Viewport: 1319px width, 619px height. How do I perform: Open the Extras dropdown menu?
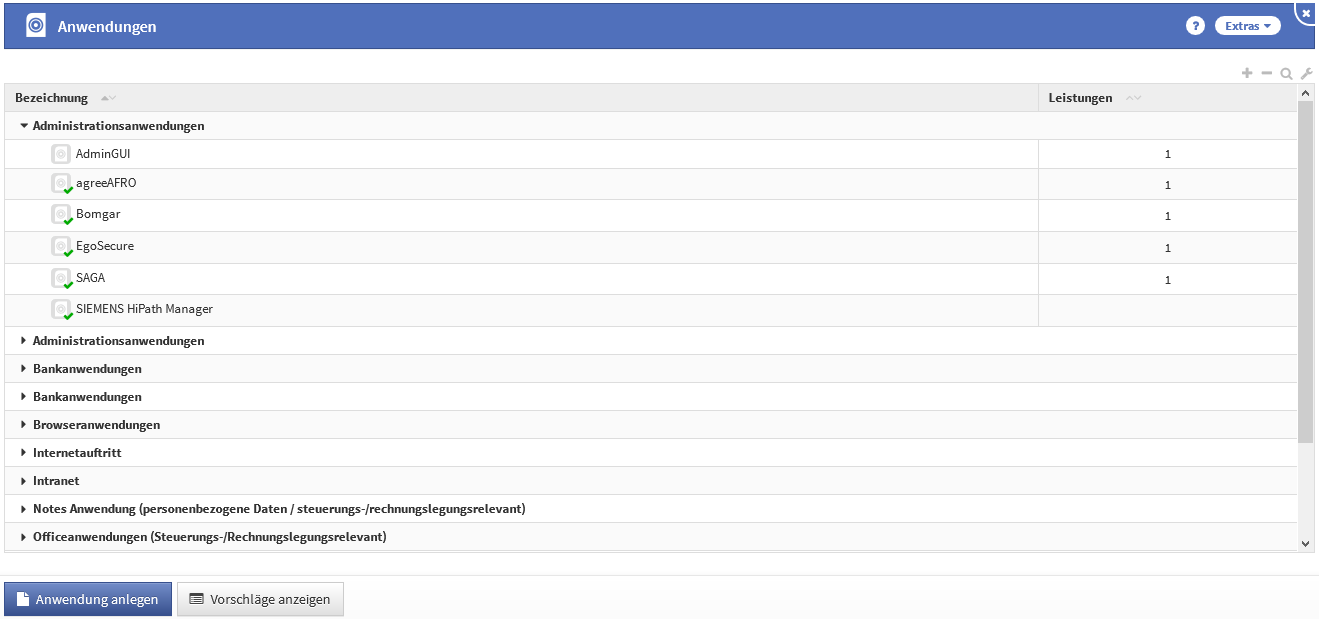pos(1247,26)
